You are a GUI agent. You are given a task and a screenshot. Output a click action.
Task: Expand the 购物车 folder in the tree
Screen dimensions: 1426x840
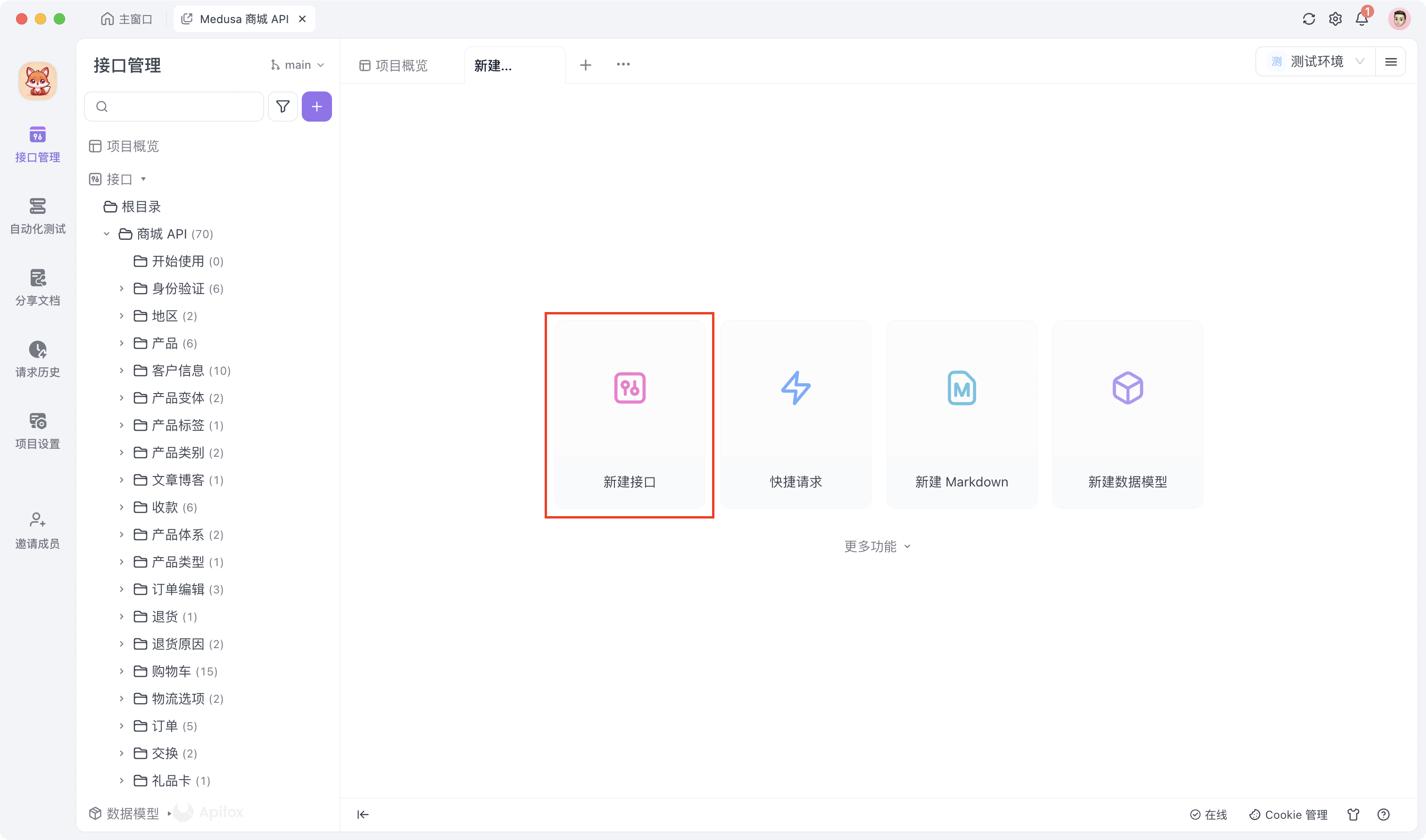121,671
